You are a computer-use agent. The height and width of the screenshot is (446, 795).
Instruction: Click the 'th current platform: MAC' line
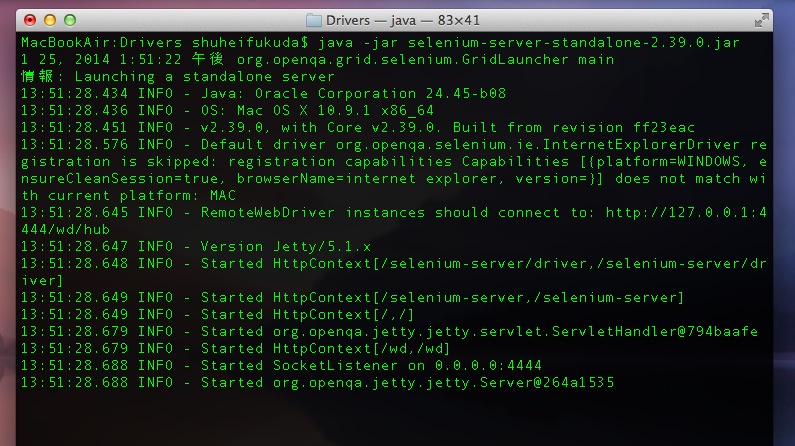tap(129, 196)
